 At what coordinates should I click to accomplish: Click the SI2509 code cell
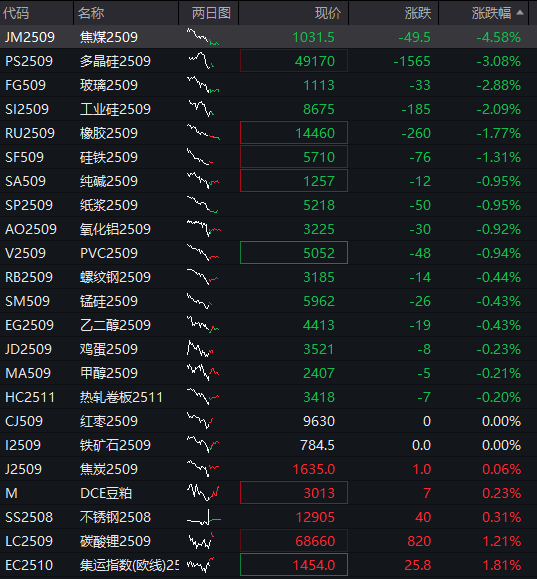(27, 109)
